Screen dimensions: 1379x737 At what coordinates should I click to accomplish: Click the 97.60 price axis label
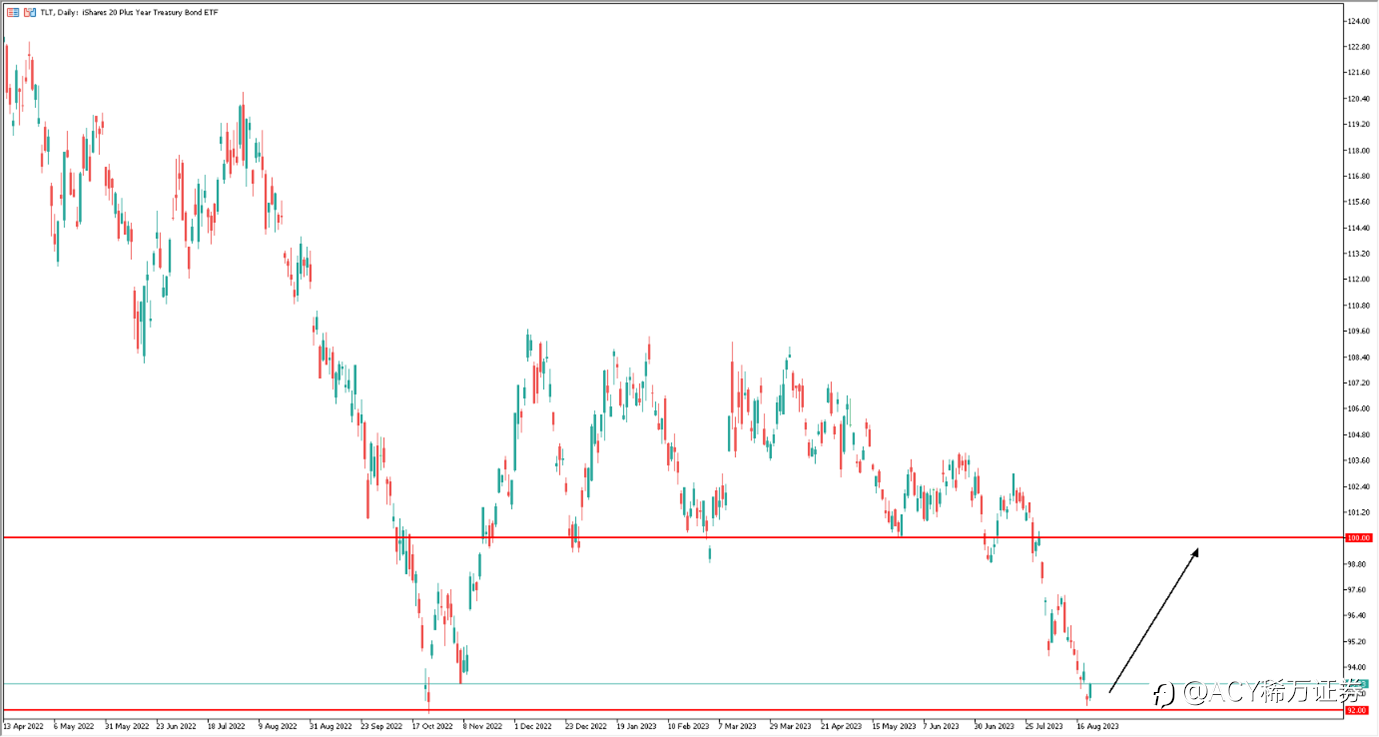[1357, 590]
